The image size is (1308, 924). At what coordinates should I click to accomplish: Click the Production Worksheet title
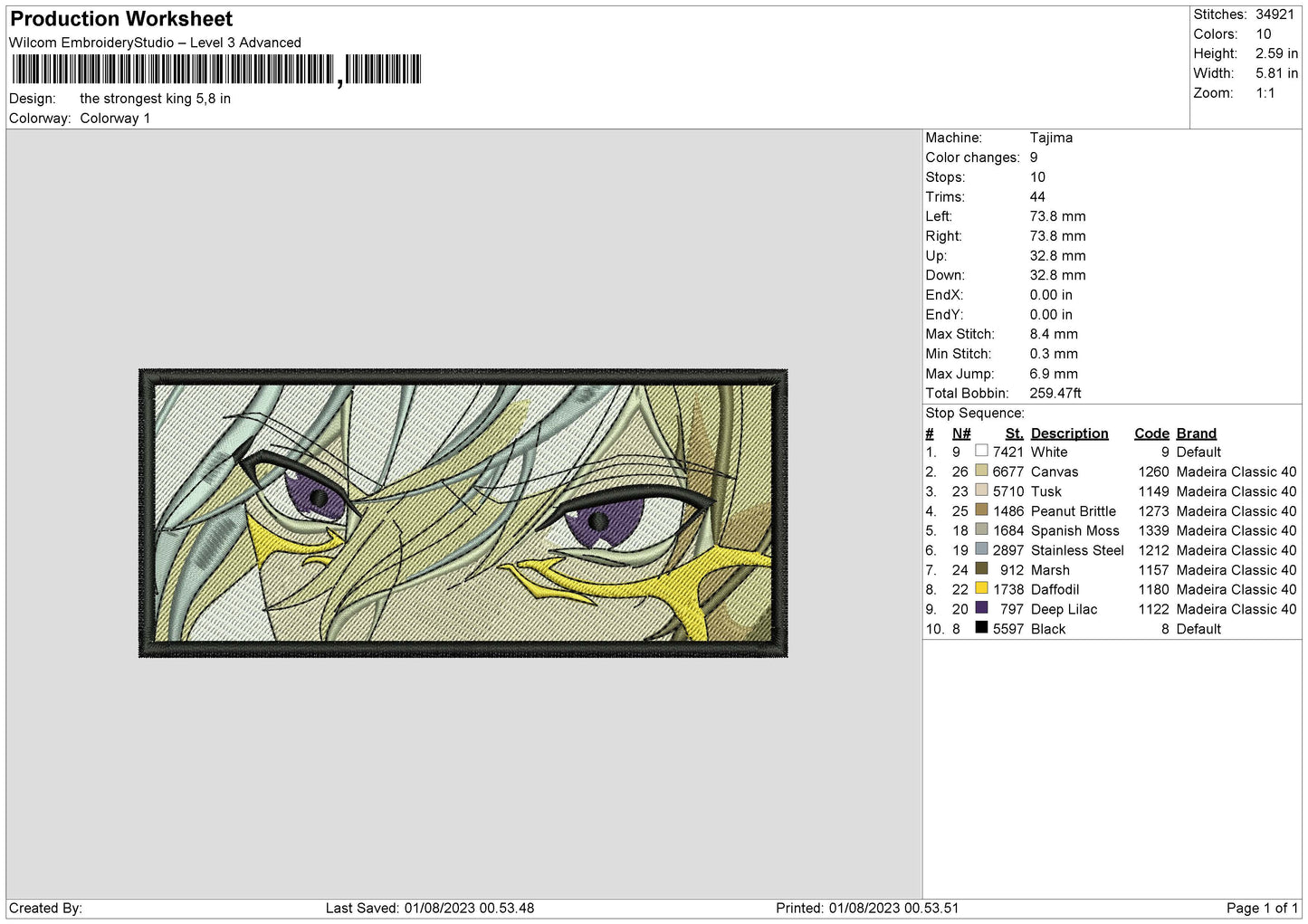click(121, 19)
